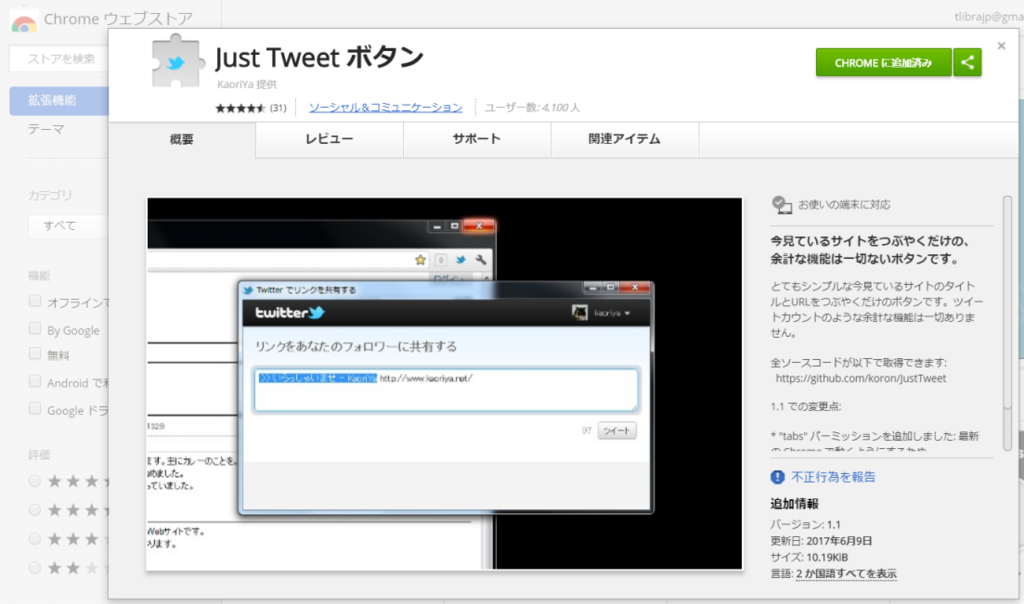Click the star rating icons
Image resolution: width=1024 pixels, height=604 pixels.
240,108
